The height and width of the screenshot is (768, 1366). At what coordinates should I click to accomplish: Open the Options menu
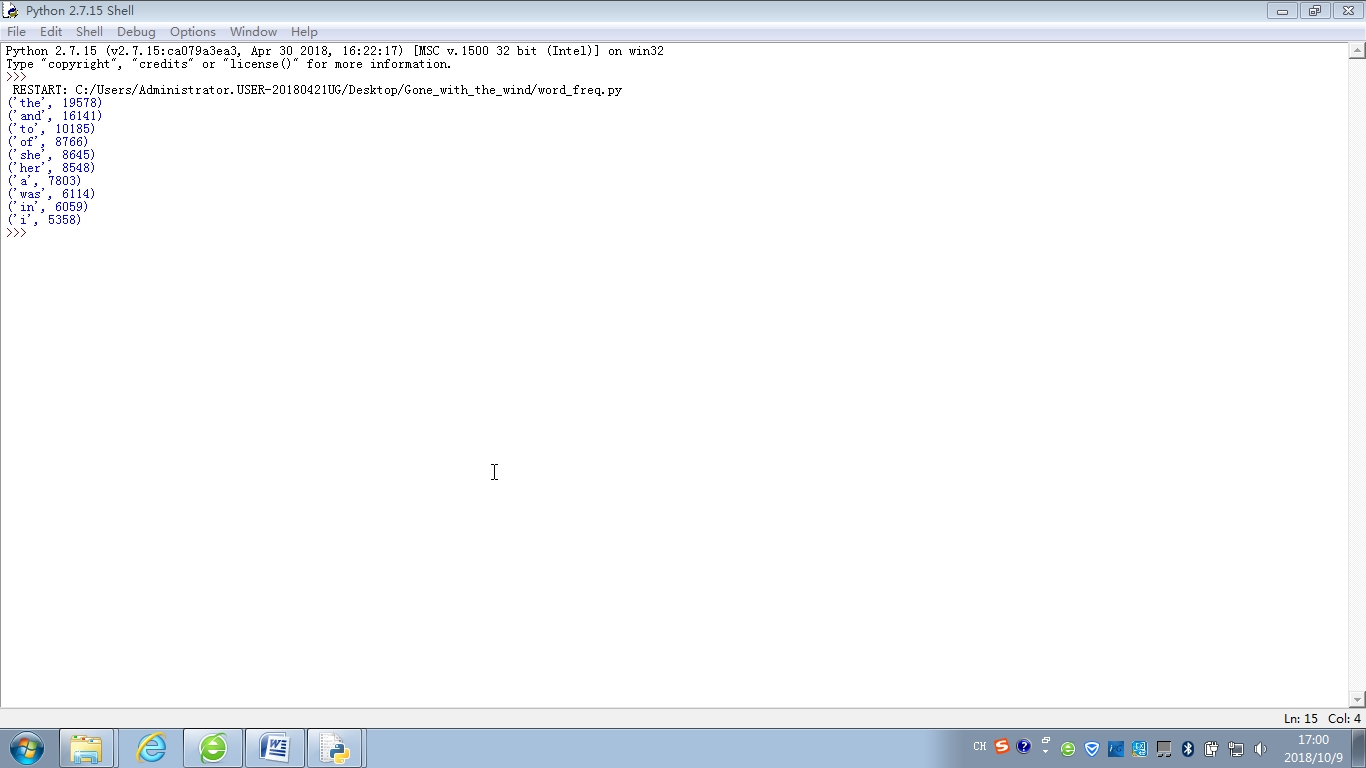click(193, 32)
